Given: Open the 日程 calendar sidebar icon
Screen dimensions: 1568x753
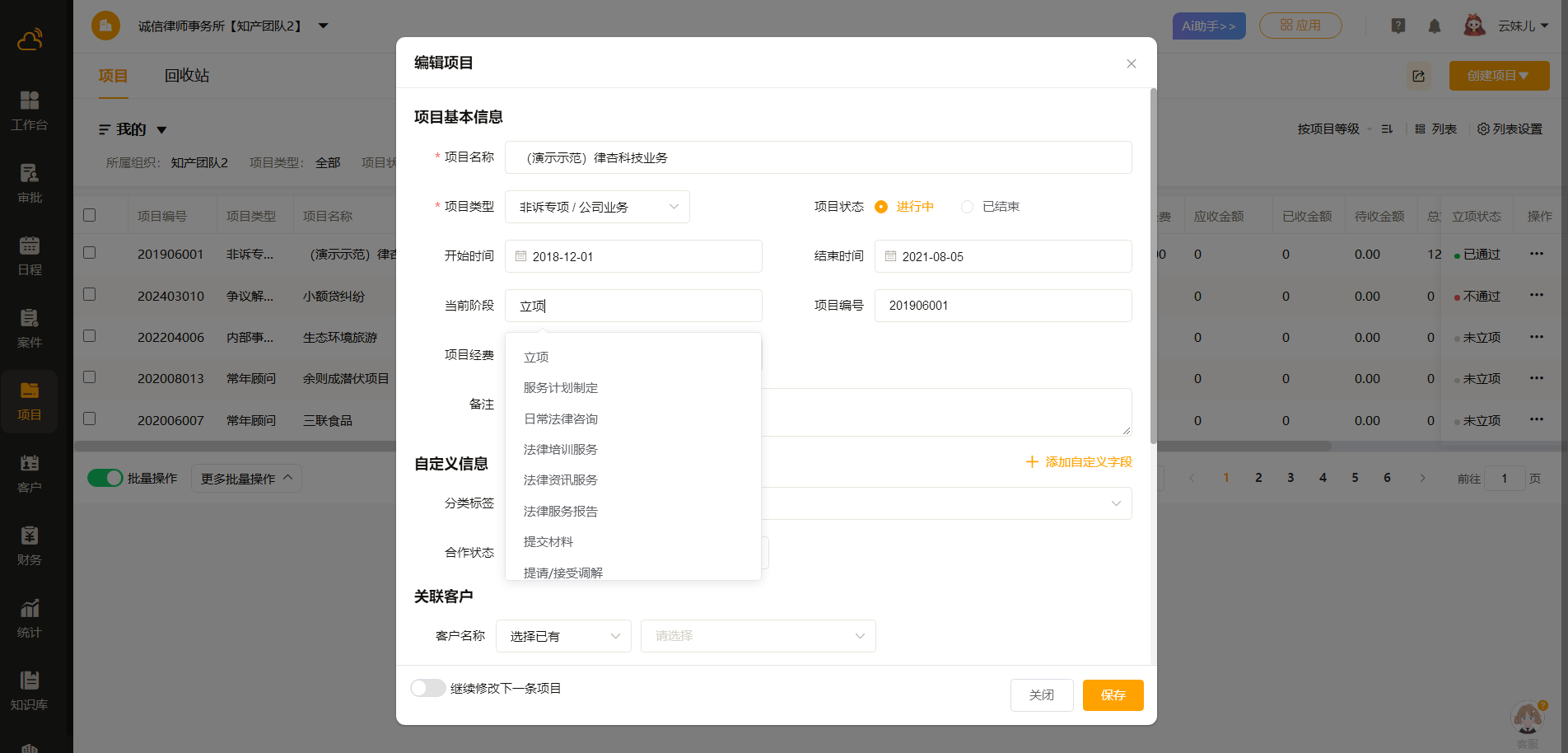Looking at the screenshot, I should tap(29, 255).
